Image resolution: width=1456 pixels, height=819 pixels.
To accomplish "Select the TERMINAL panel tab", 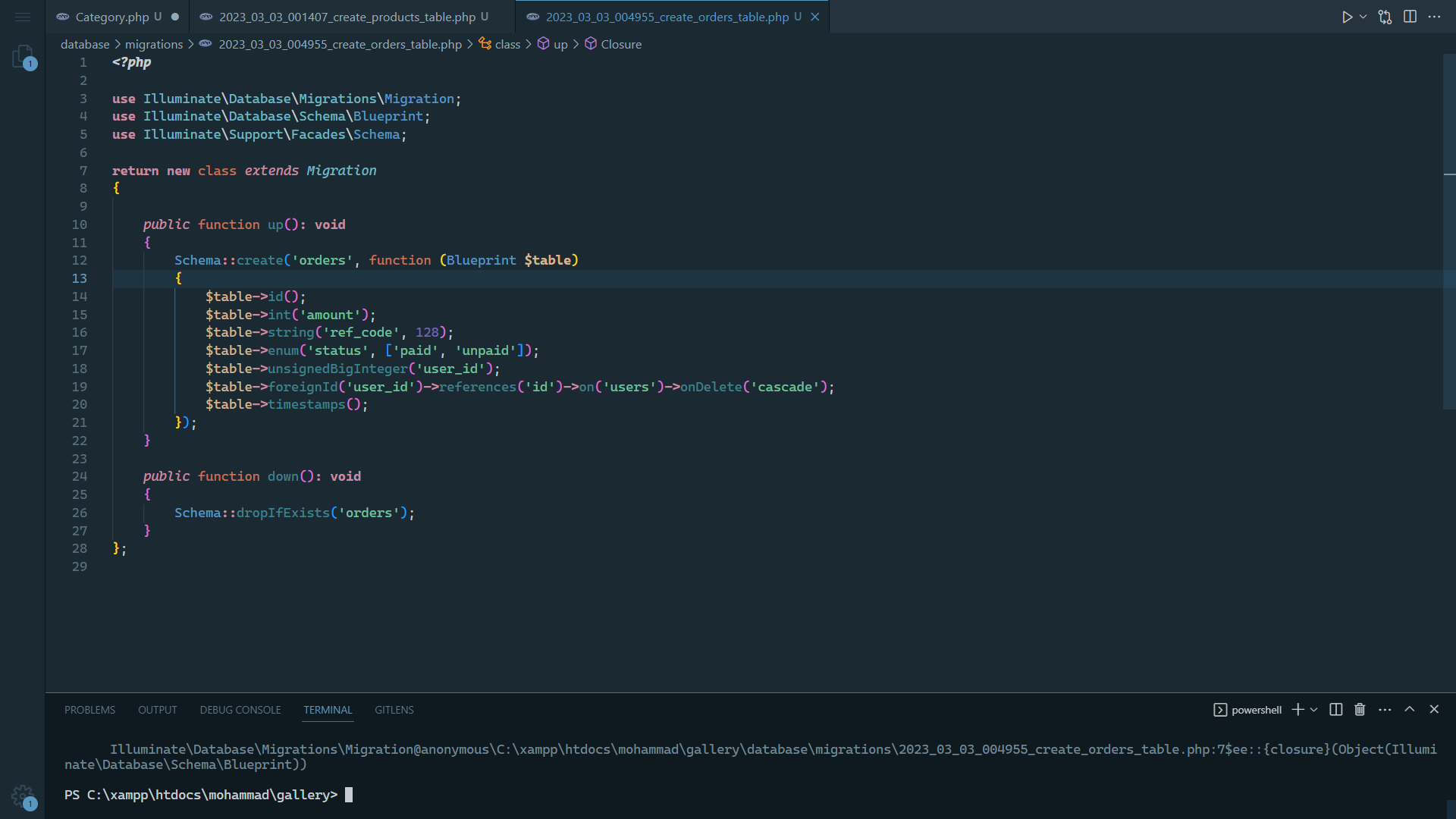I will [328, 710].
